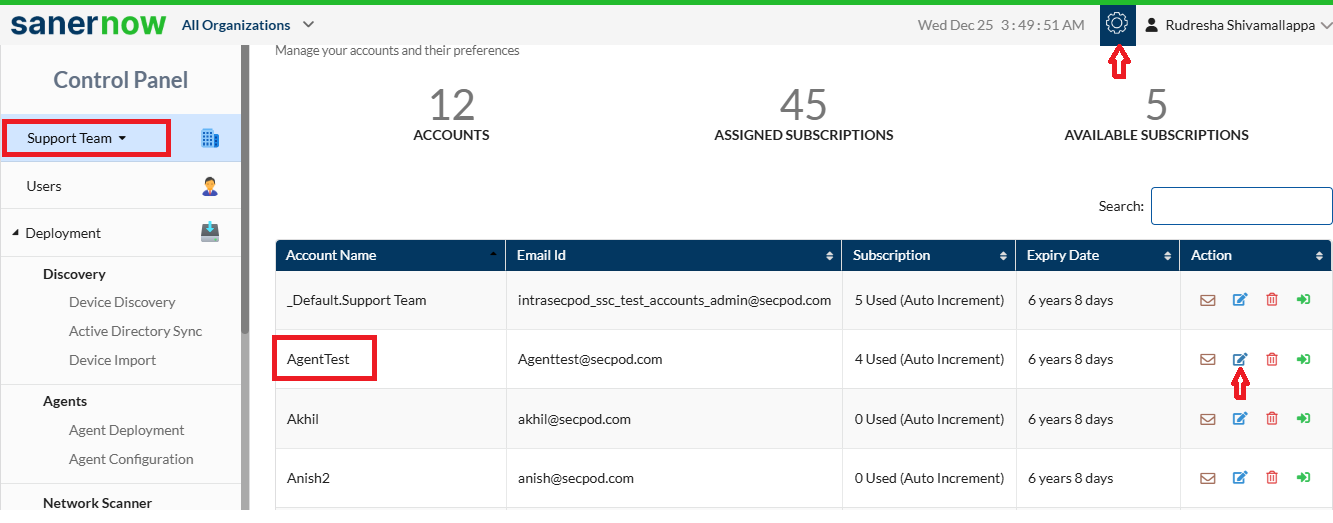The height and width of the screenshot is (523, 1333).
Task: Click the green login icon for Anish2
Action: point(1303,478)
